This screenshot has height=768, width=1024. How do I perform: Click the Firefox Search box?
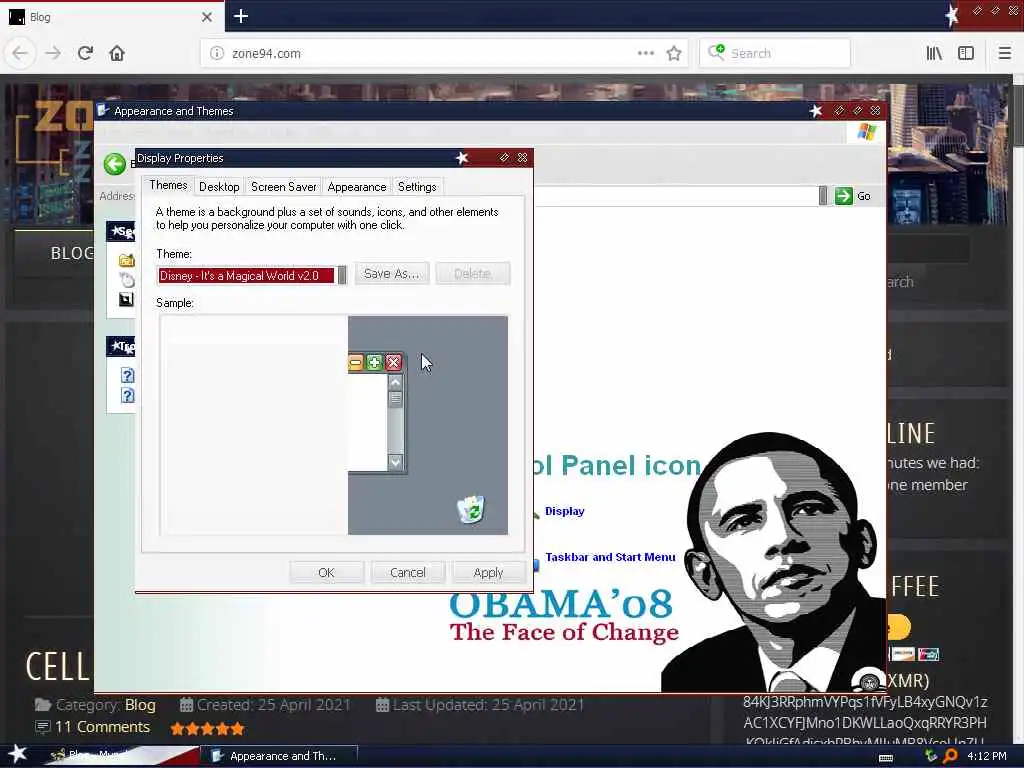coord(775,54)
